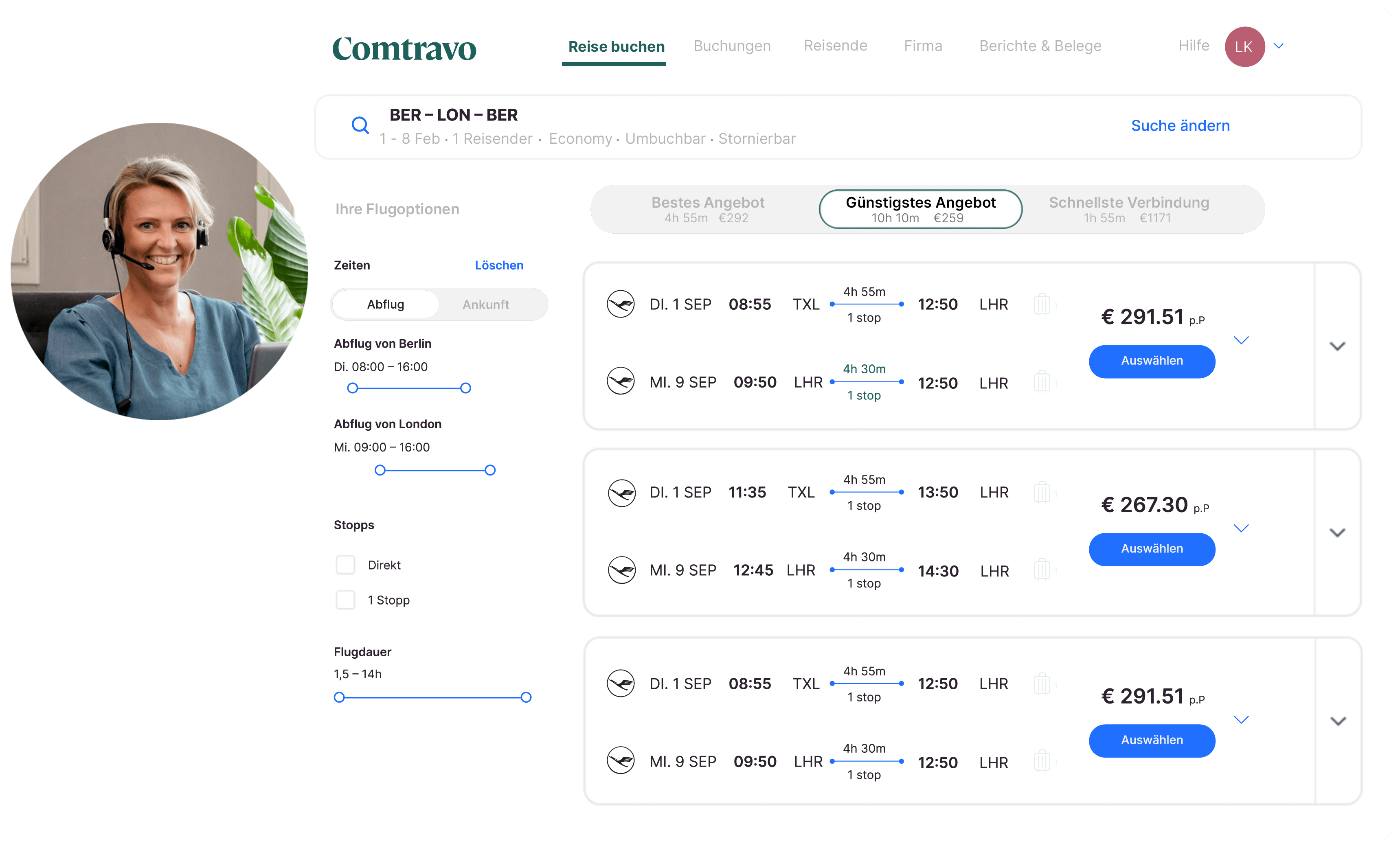This screenshot has height=848, width=1400.
Task: Click Auswählen on first €291.51 offer
Action: pyautogui.click(x=1152, y=361)
